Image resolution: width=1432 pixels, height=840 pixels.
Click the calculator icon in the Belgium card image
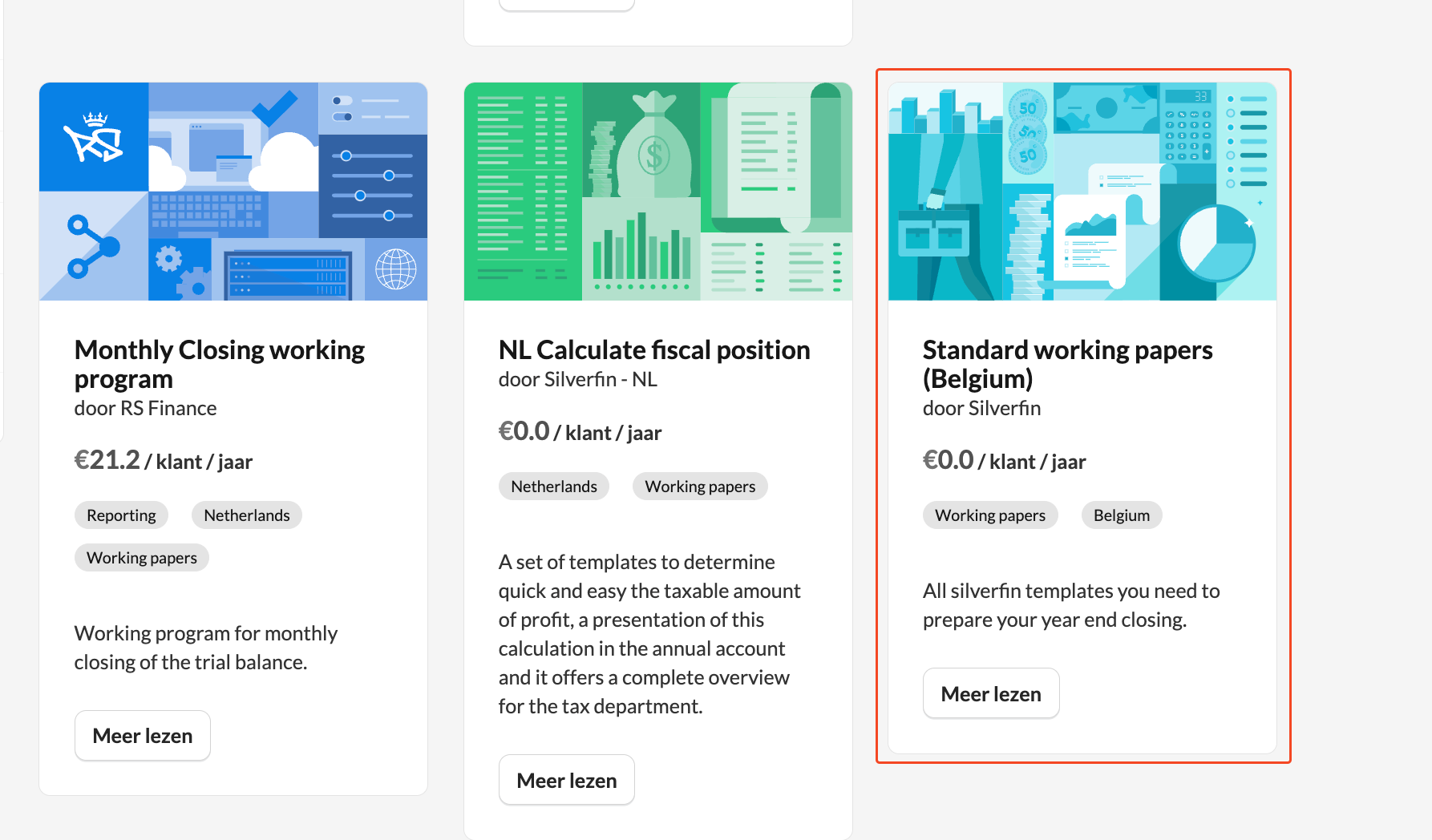tap(1187, 125)
